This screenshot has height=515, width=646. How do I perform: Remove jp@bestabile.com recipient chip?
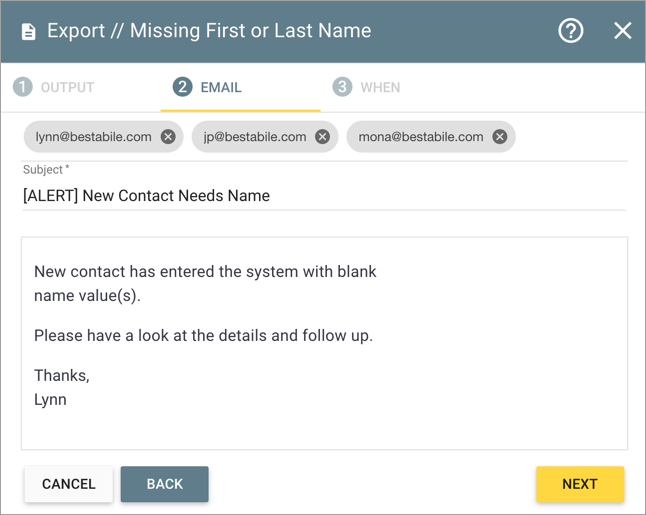point(322,137)
